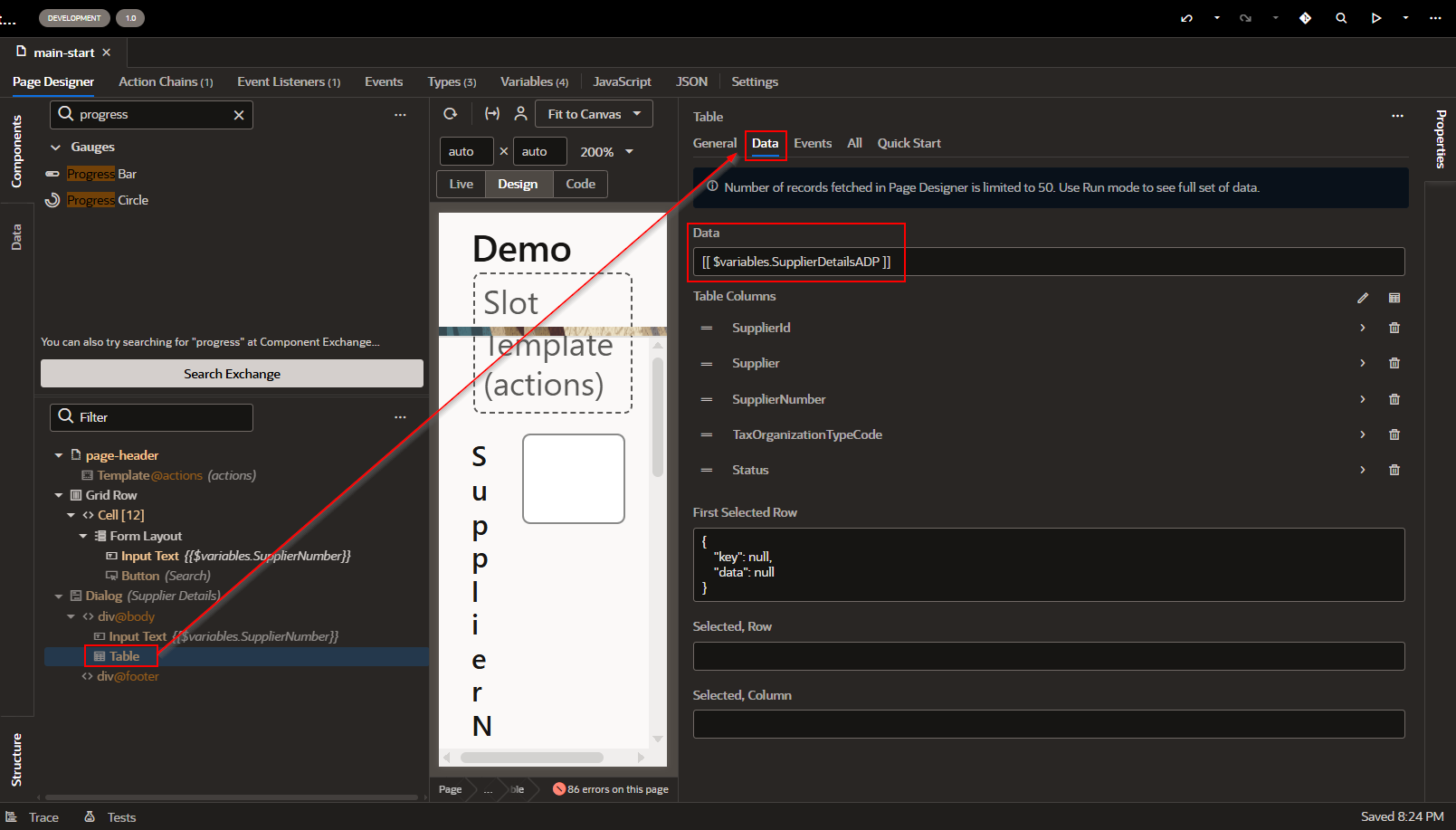Viewport: 1456px width, 830px height.
Task: Open the Events properties tab
Action: click(x=813, y=143)
